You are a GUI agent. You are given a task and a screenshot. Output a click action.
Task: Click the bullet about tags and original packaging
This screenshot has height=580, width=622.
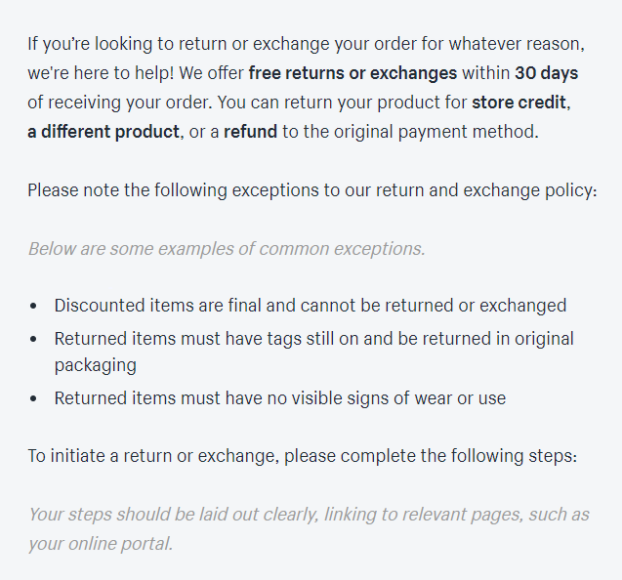tap(314, 352)
